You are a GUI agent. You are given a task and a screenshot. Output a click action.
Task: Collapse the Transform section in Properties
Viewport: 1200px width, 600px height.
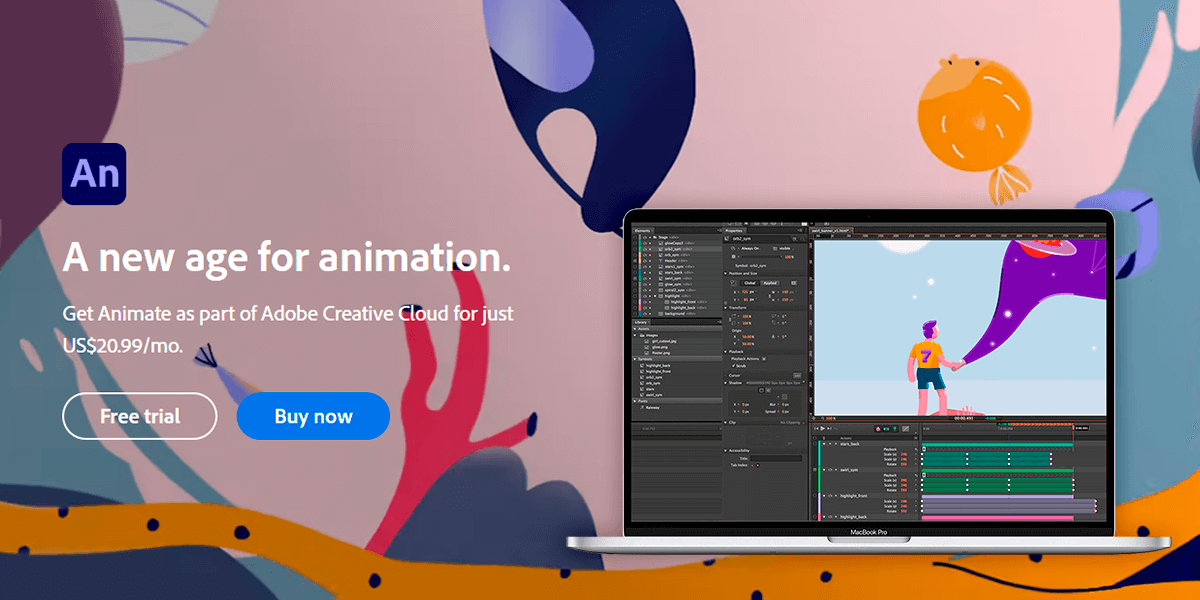click(726, 307)
